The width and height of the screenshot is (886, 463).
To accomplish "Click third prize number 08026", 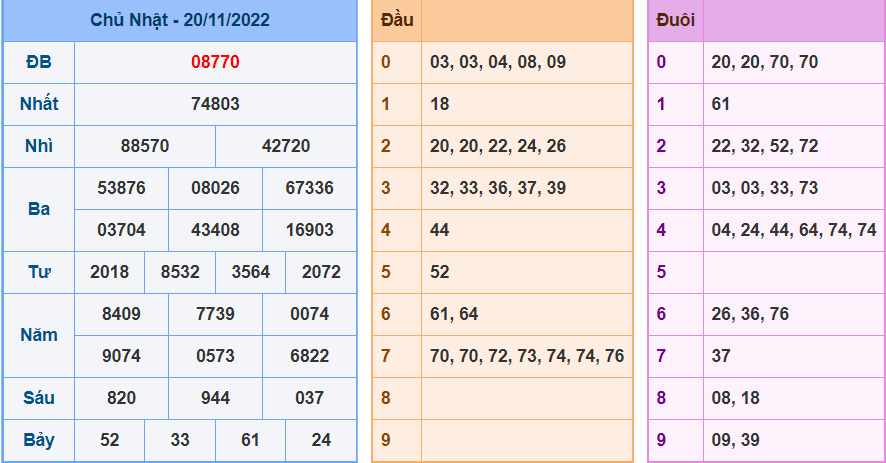I will point(215,188).
